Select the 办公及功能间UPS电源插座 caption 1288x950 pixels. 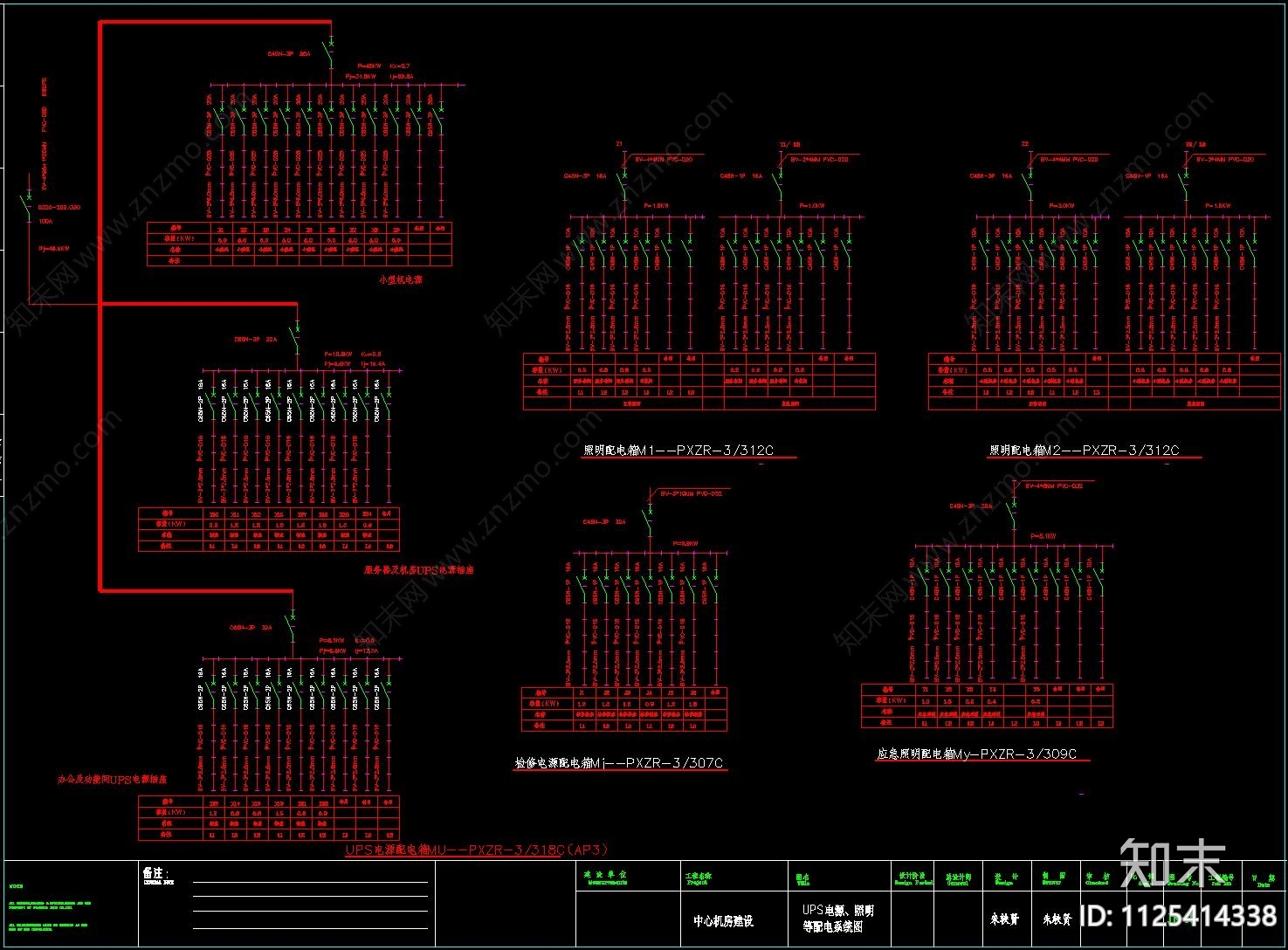pyautogui.click(x=112, y=779)
